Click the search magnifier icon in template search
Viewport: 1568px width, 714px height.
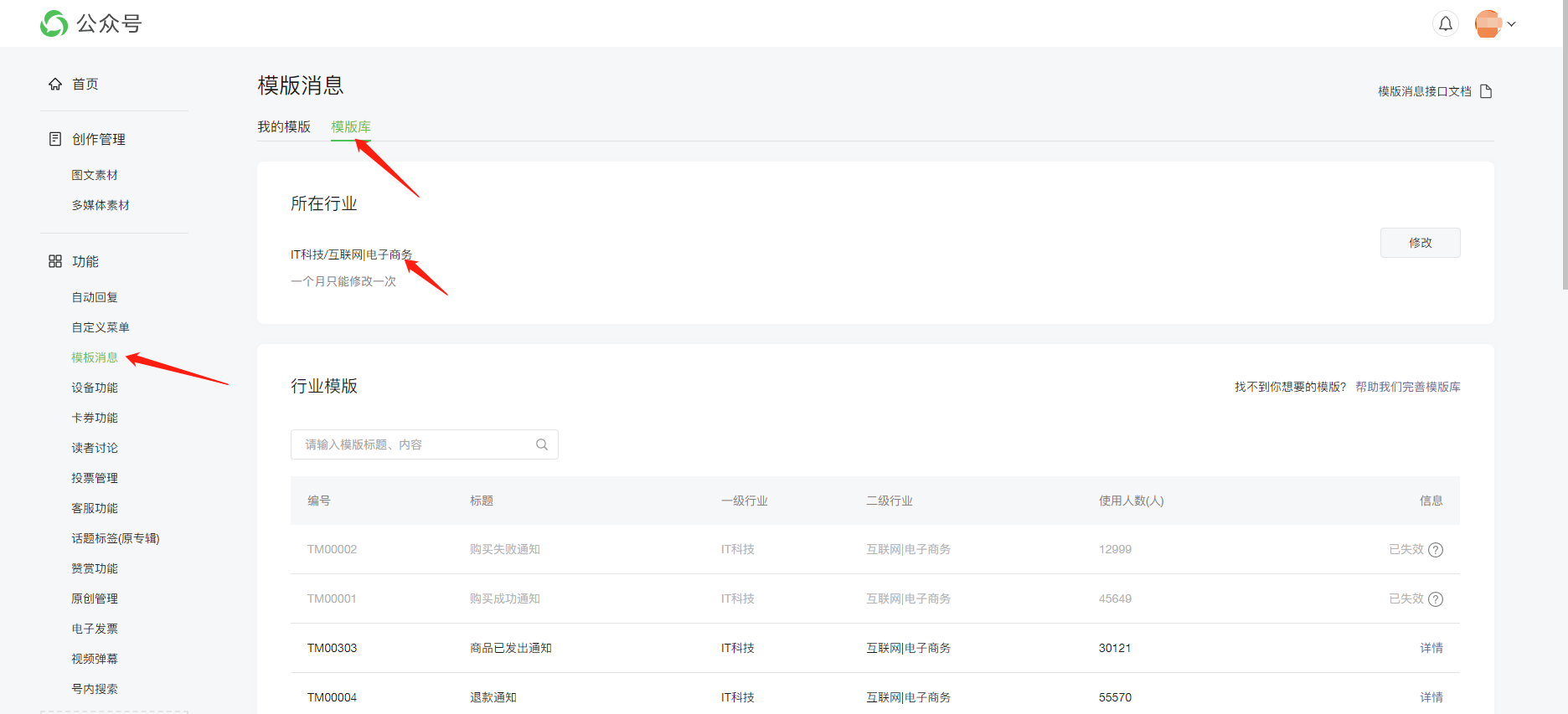[x=542, y=444]
